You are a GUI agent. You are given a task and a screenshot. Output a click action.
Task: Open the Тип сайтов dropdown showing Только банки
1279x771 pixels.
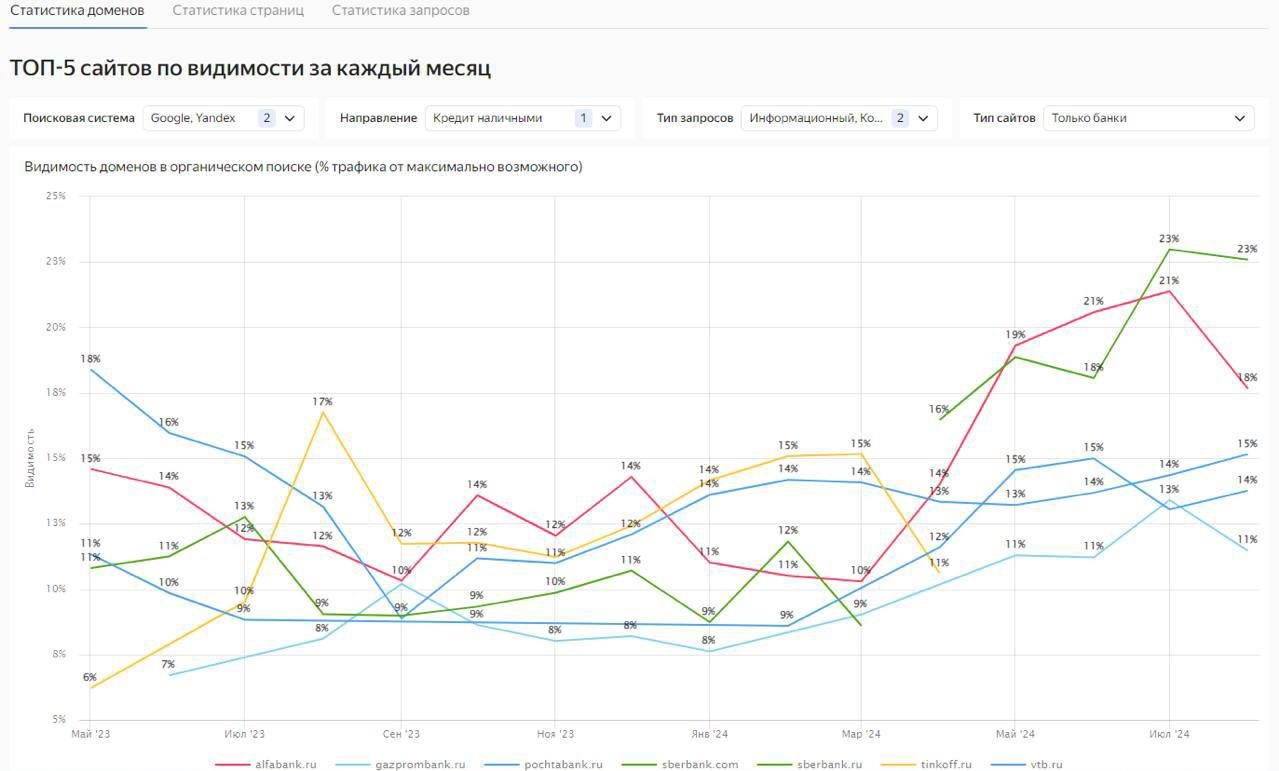(x=1147, y=118)
